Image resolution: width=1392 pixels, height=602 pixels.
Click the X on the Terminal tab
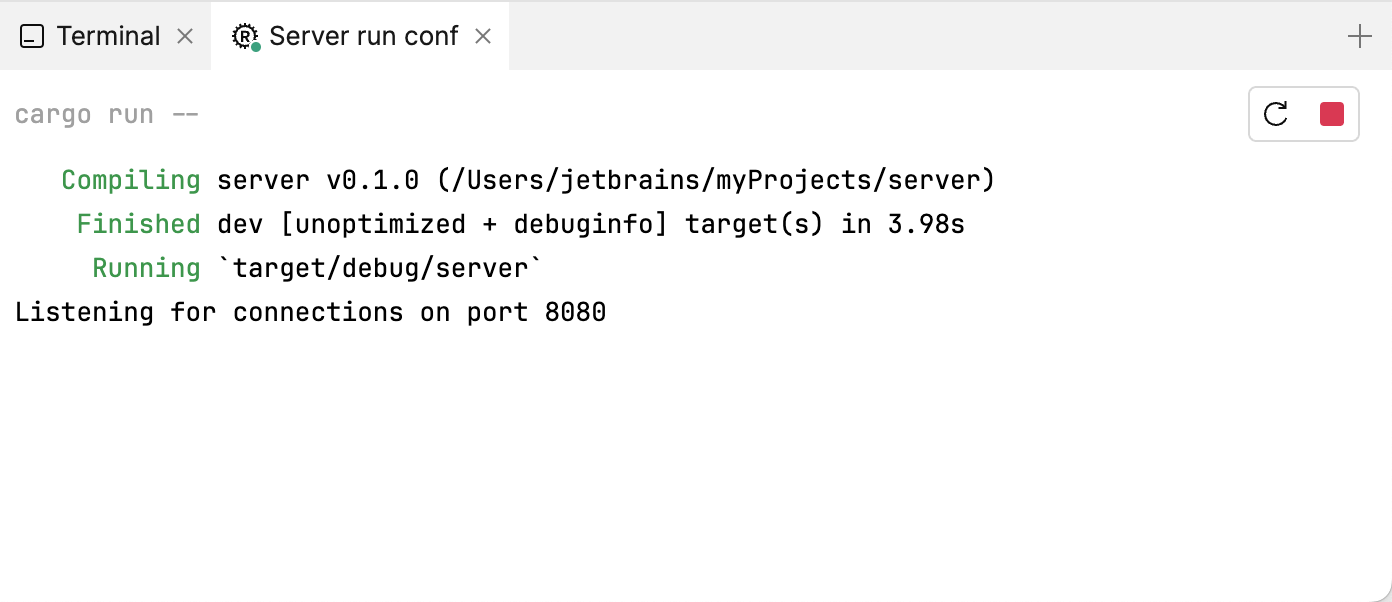click(x=184, y=35)
